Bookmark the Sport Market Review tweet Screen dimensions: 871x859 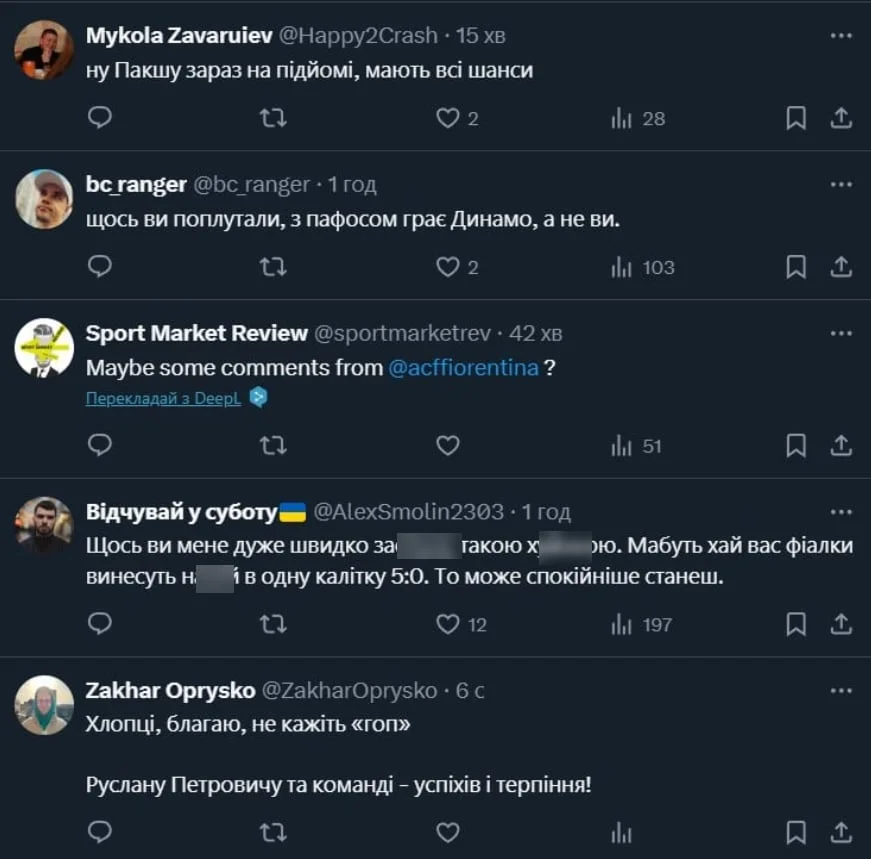[796, 445]
